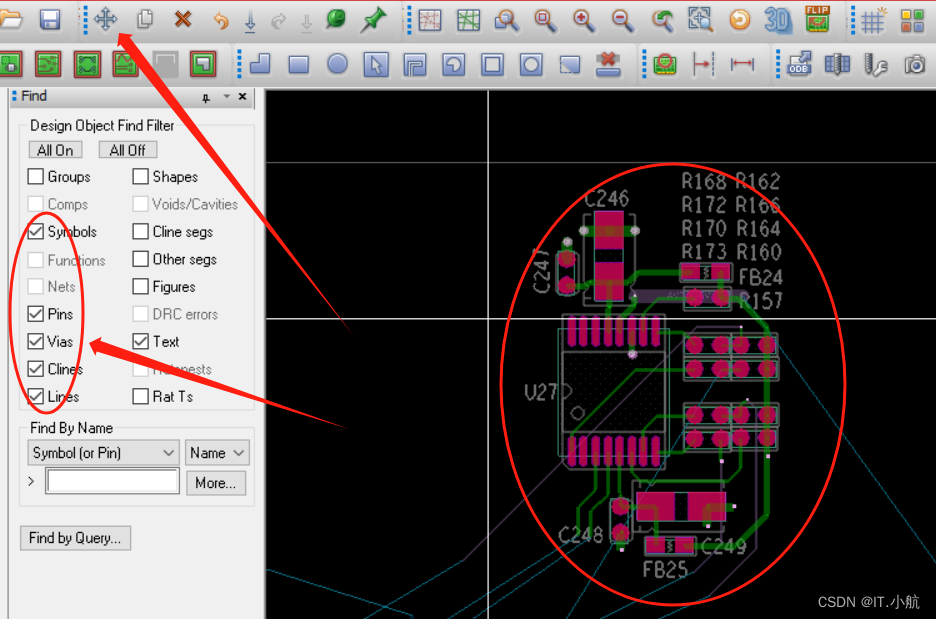Click the C248 reference label
Screen dimensions: 936x619
(x=580, y=534)
